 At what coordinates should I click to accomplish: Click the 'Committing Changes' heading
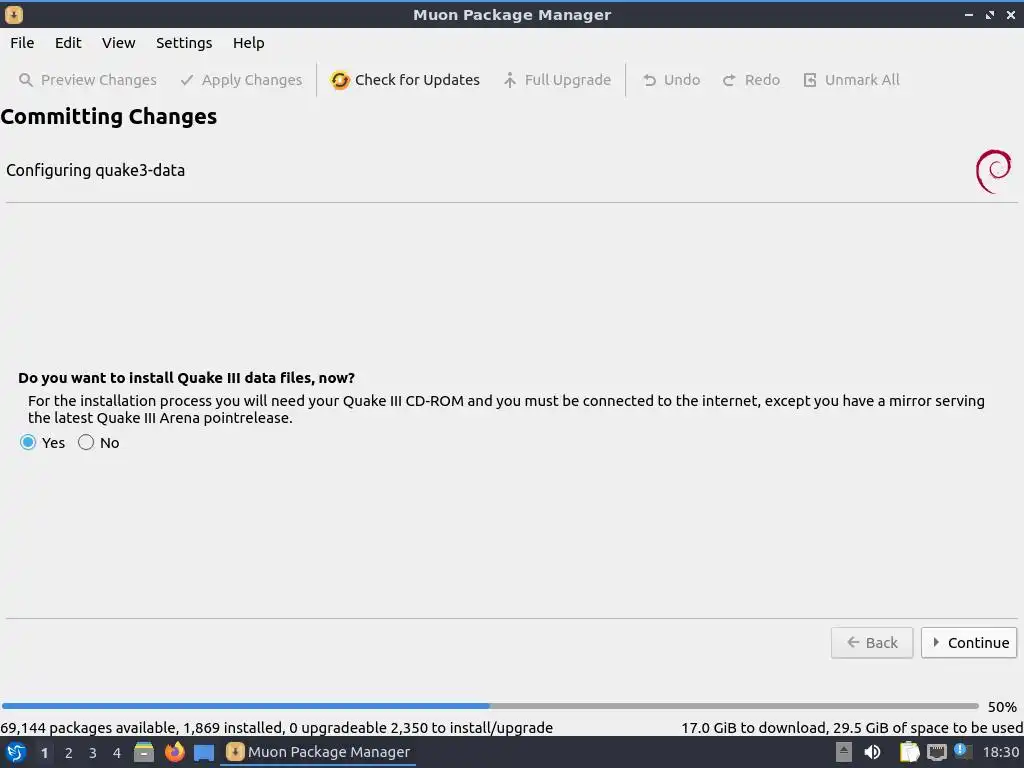pyautogui.click(x=108, y=116)
